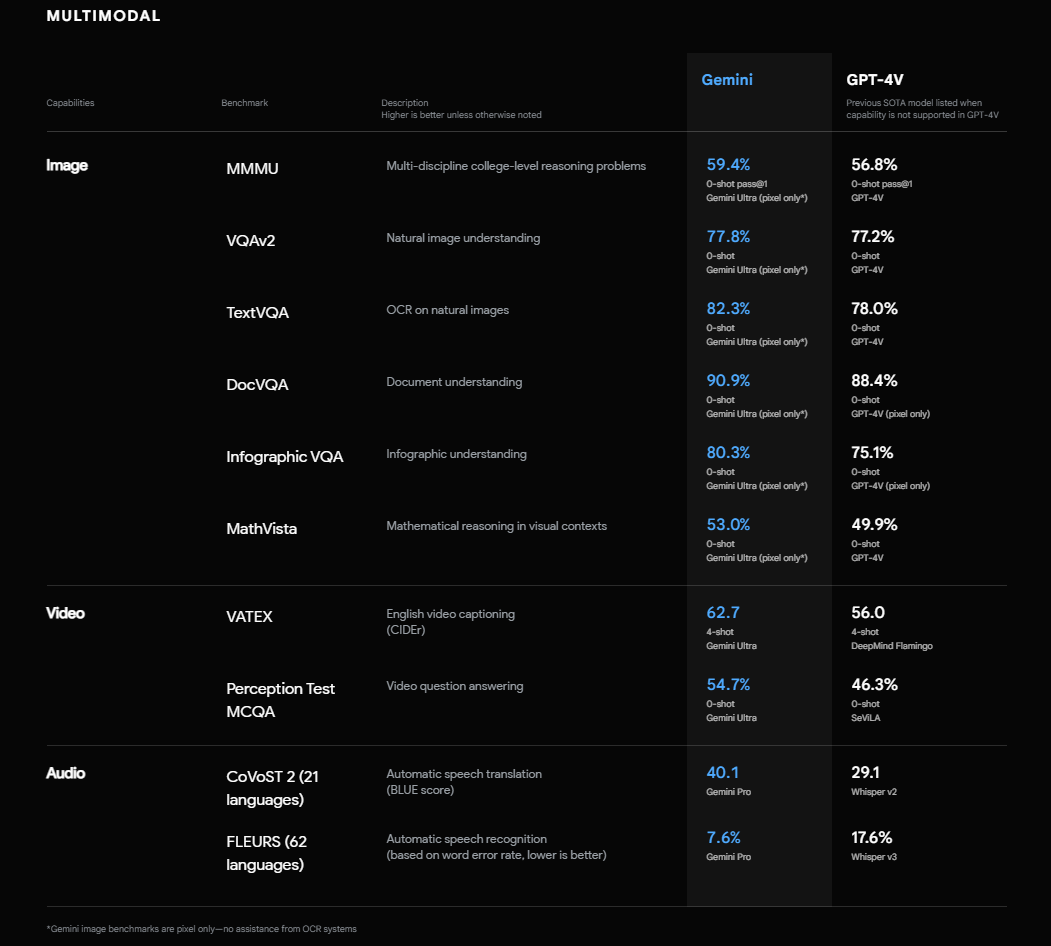1051x946 pixels.
Task: Click the '4-shot' label under 62.7
Action: [x=720, y=632]
